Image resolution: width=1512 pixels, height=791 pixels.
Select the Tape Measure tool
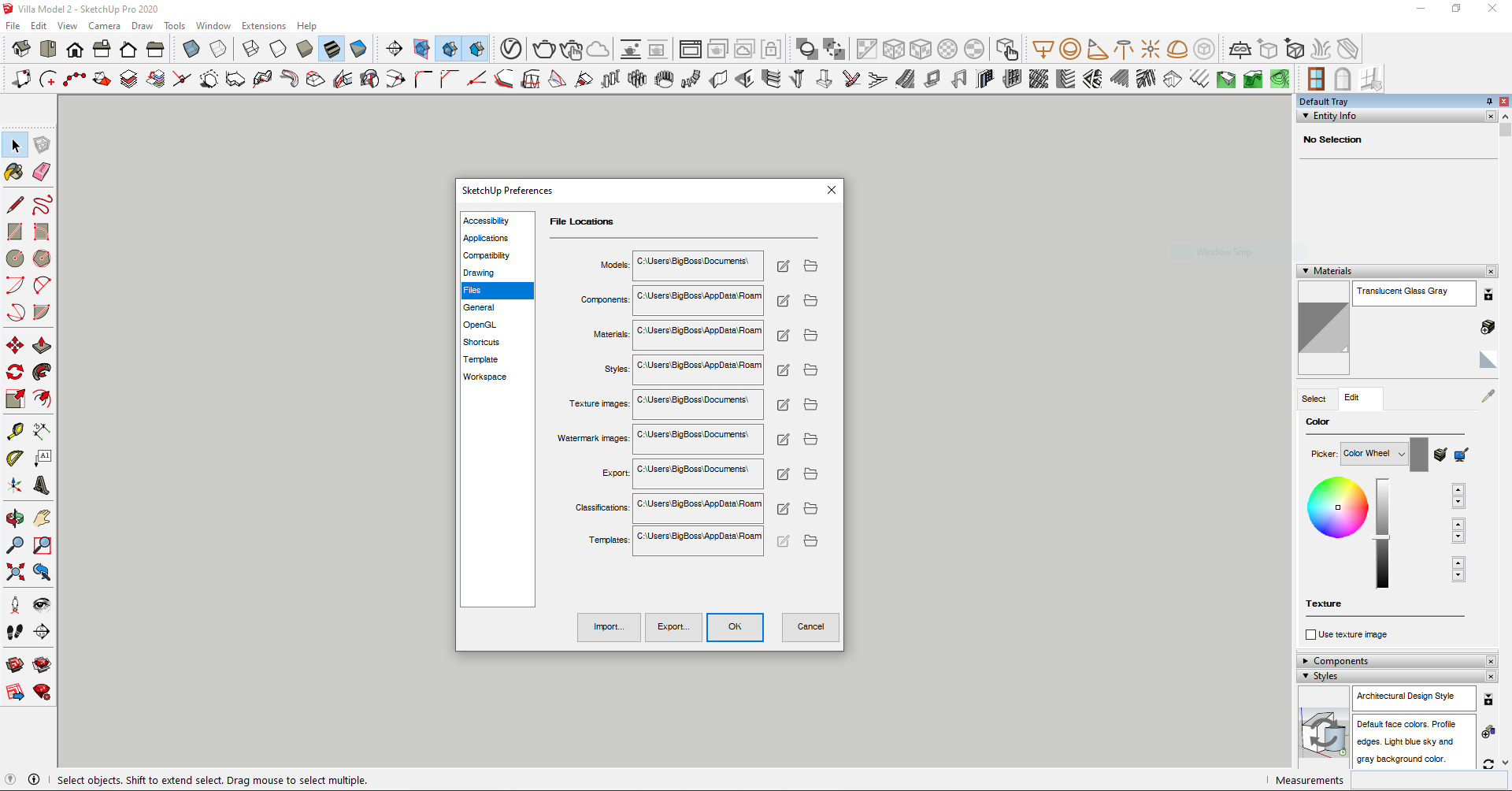pyautogui.click(x=15, y=432)
